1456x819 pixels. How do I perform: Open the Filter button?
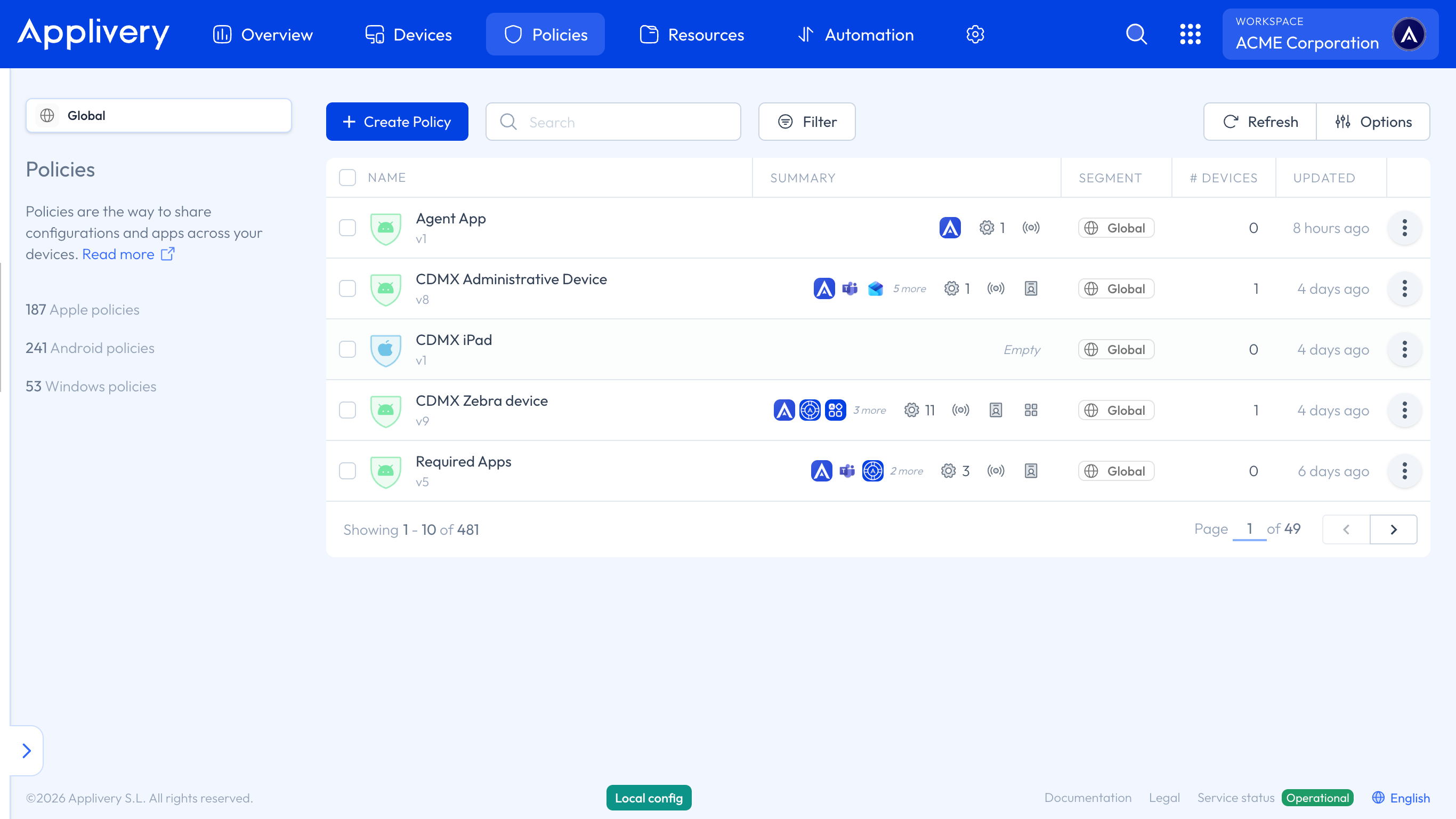click(806, 122)
